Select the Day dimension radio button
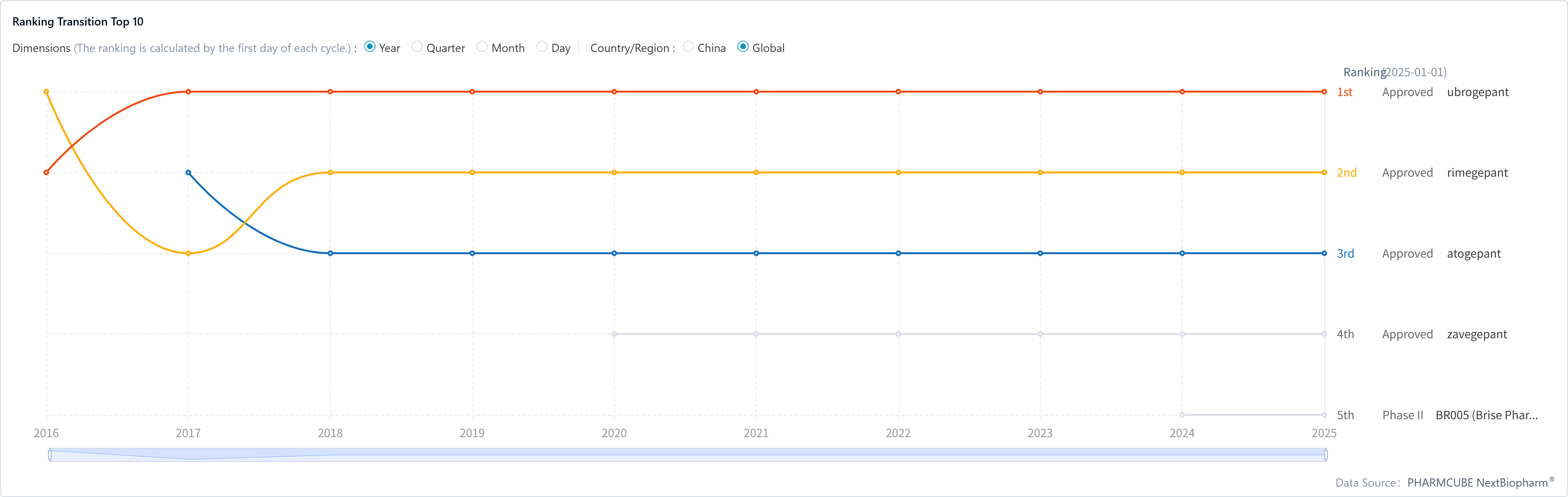1568x497 pixels. pyautogui.click(x=542, y=47)
